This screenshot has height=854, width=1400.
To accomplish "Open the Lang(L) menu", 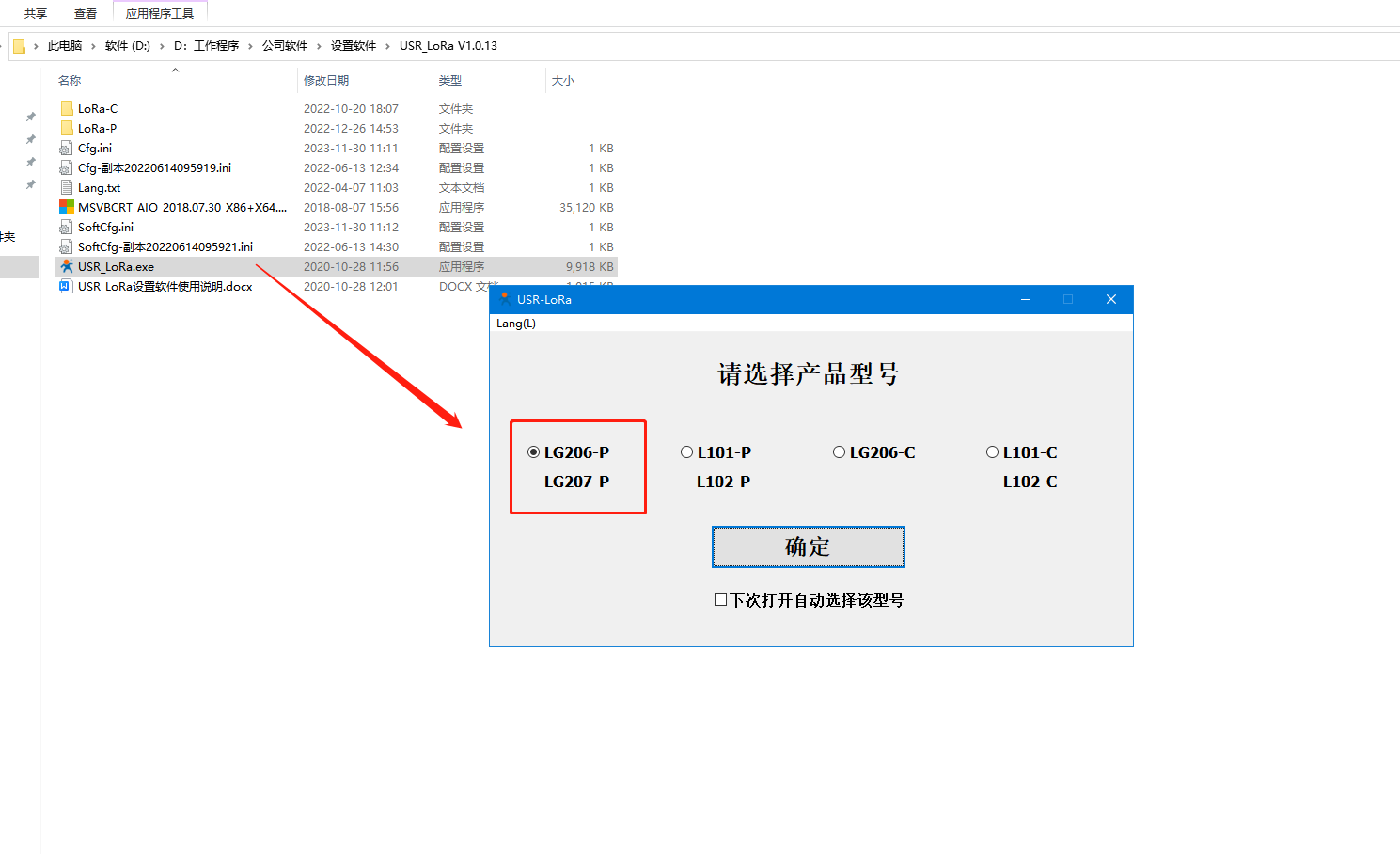I will [516, 324].
